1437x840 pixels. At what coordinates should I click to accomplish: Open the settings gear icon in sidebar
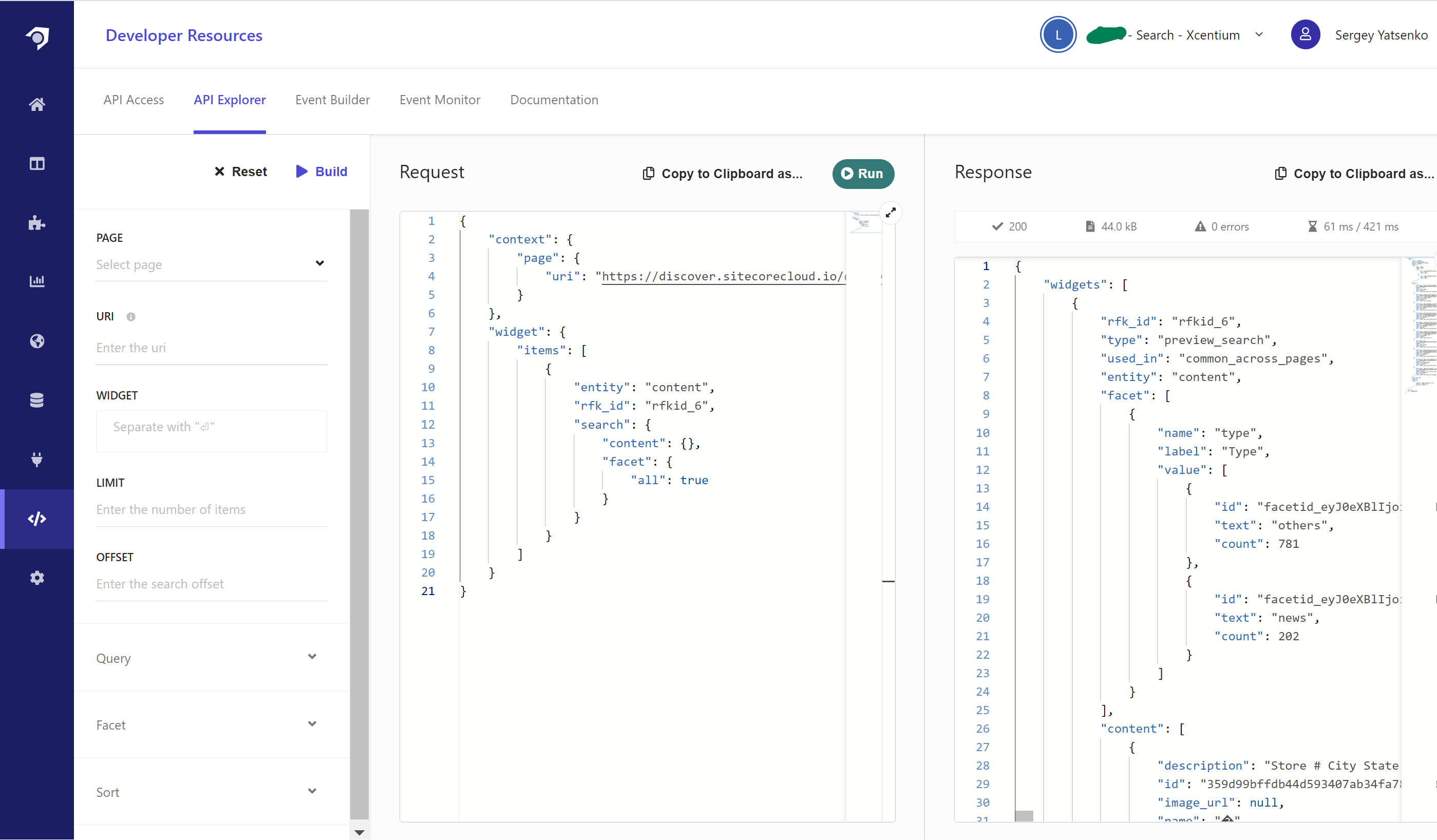37,578
